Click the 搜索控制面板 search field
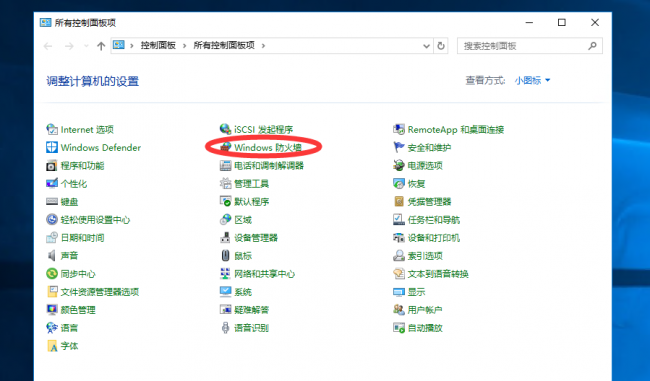The width and height of the screenshot is (650, 381). (530, 46)
